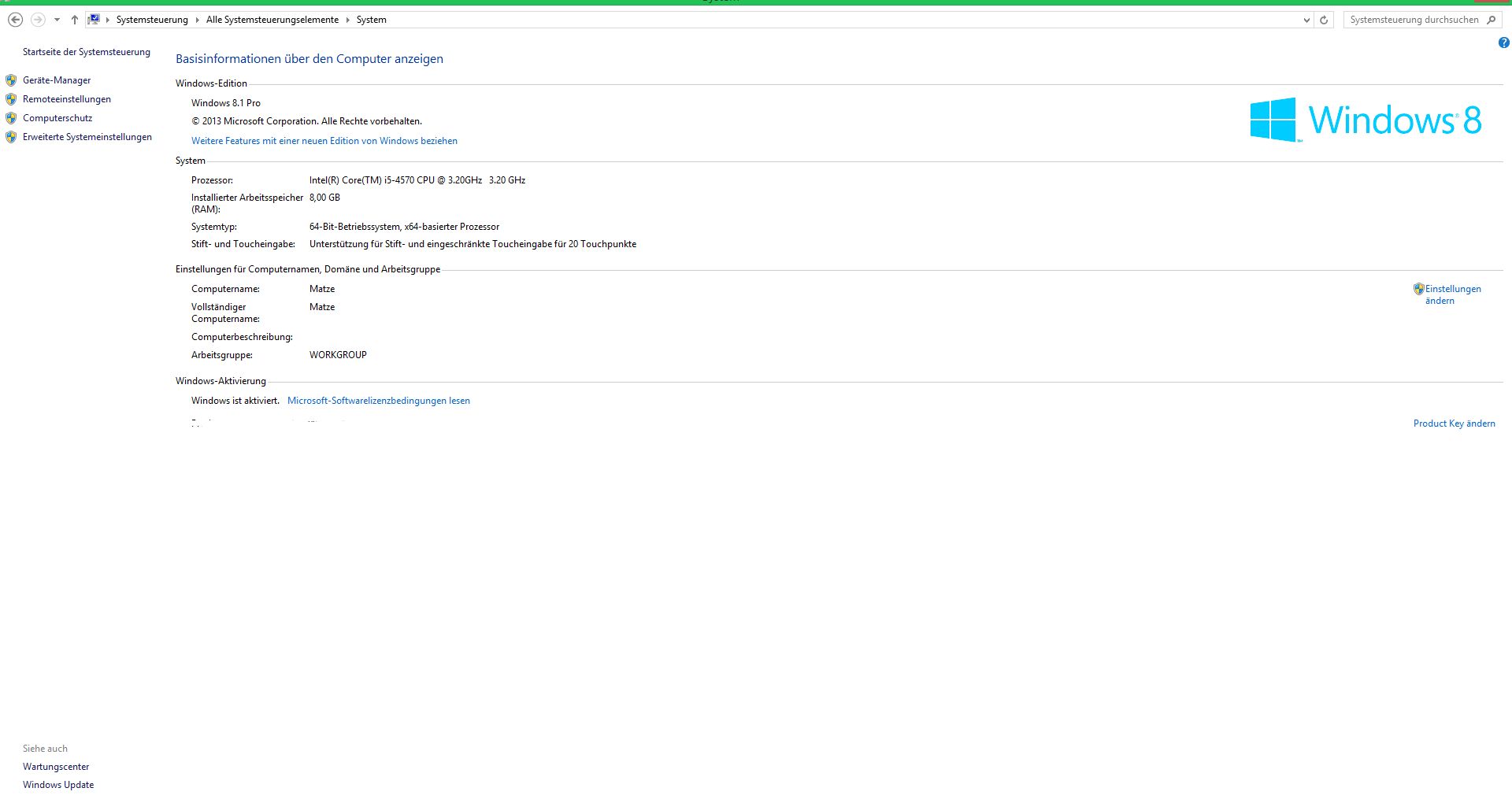Image resolution: width=1512 pixels, height=799 pixels.
Task: Expand the chevron before Systemsteuerung
Action: pos(108,20)
